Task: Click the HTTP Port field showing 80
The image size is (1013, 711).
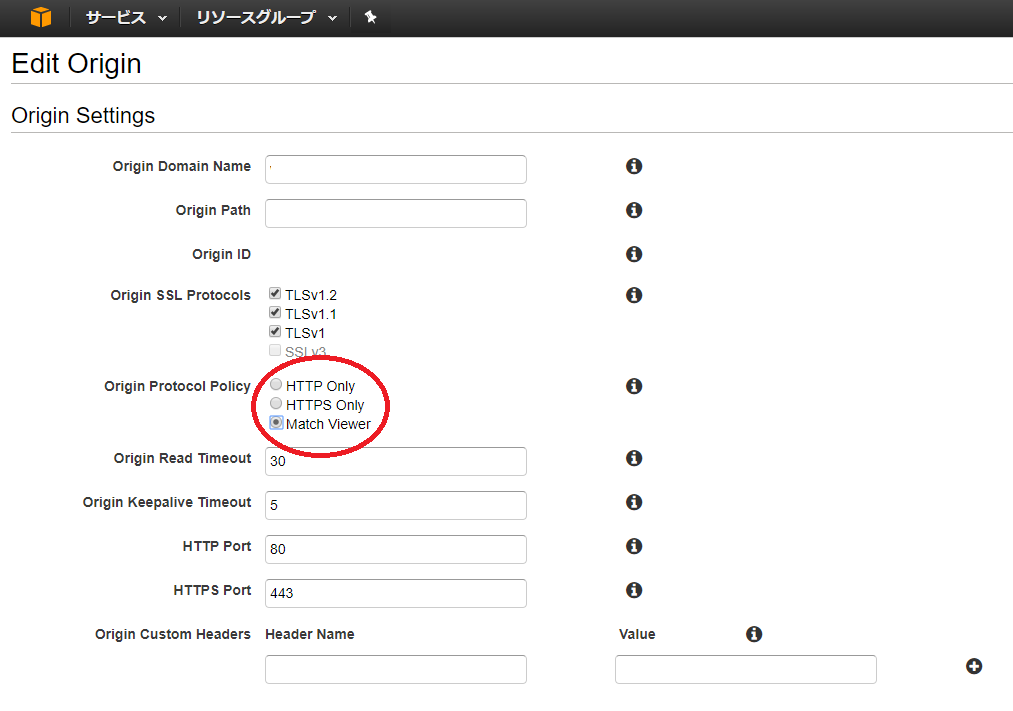Action: [395, 549]
